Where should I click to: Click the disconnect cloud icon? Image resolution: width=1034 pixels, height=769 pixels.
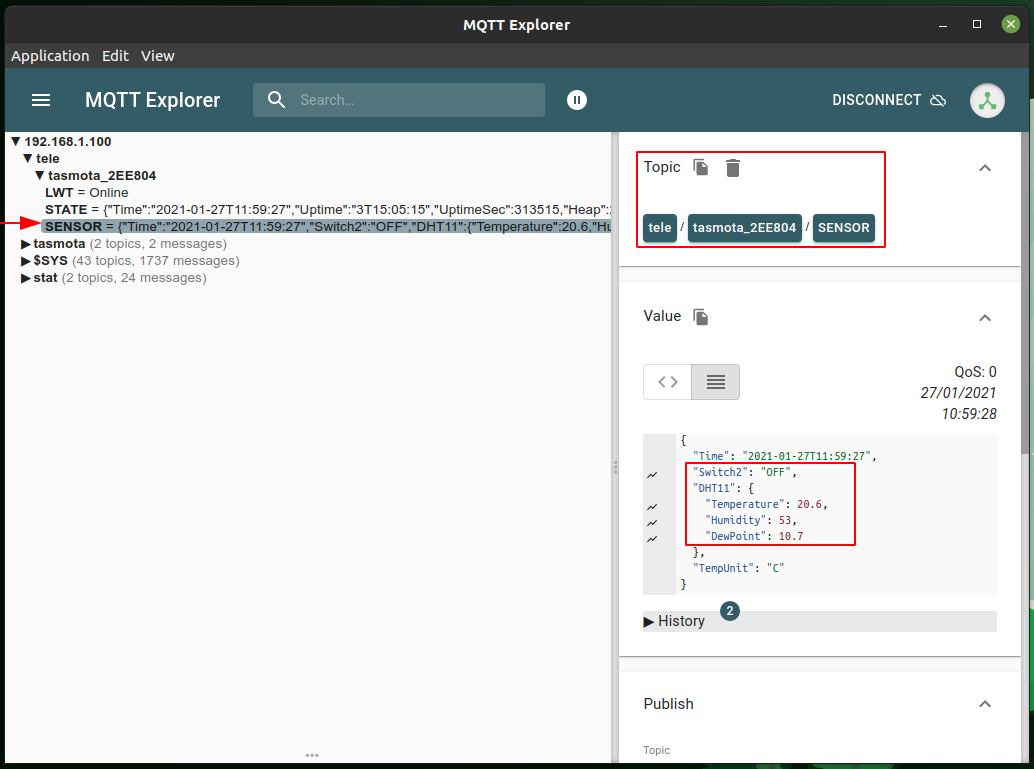(x=938, y=100)
